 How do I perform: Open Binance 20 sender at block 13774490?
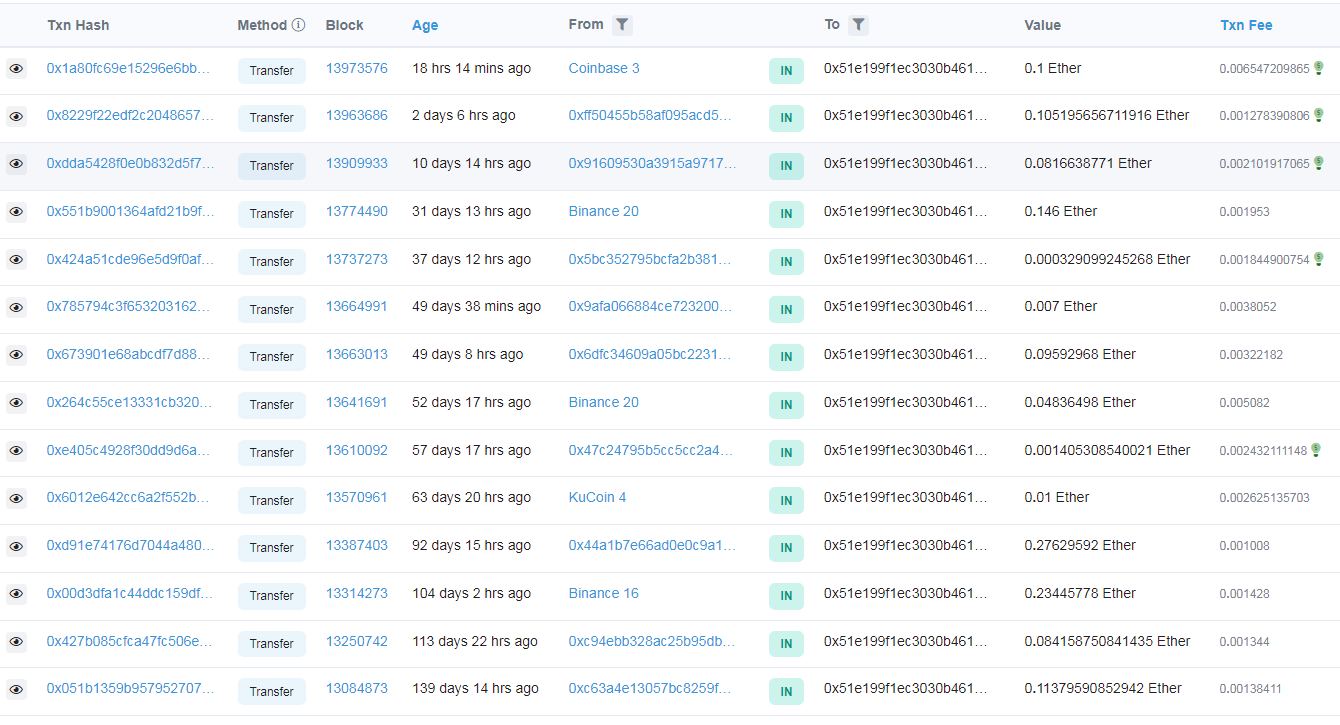[604, 211]
